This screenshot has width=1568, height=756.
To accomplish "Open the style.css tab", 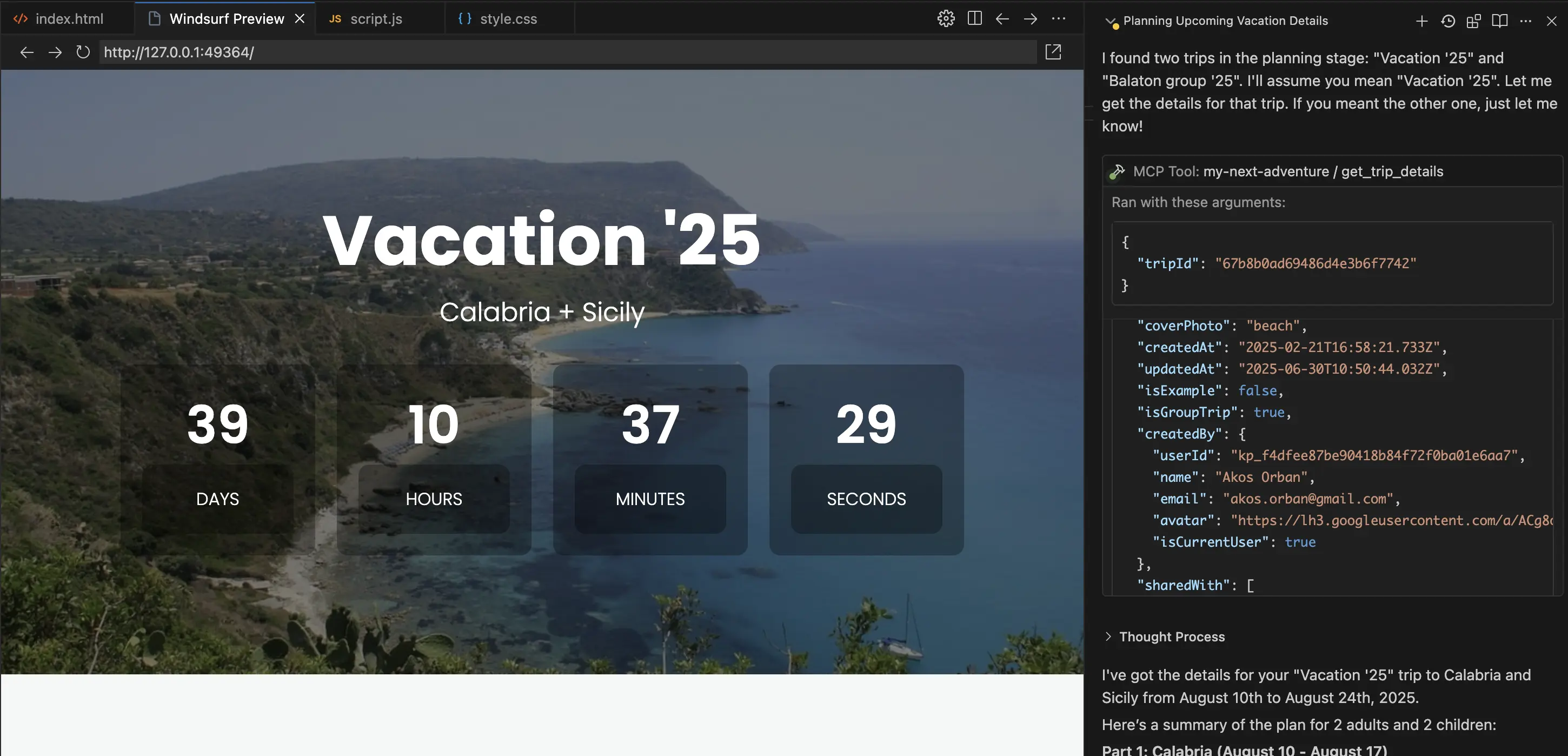I will [x=509, y=18].
